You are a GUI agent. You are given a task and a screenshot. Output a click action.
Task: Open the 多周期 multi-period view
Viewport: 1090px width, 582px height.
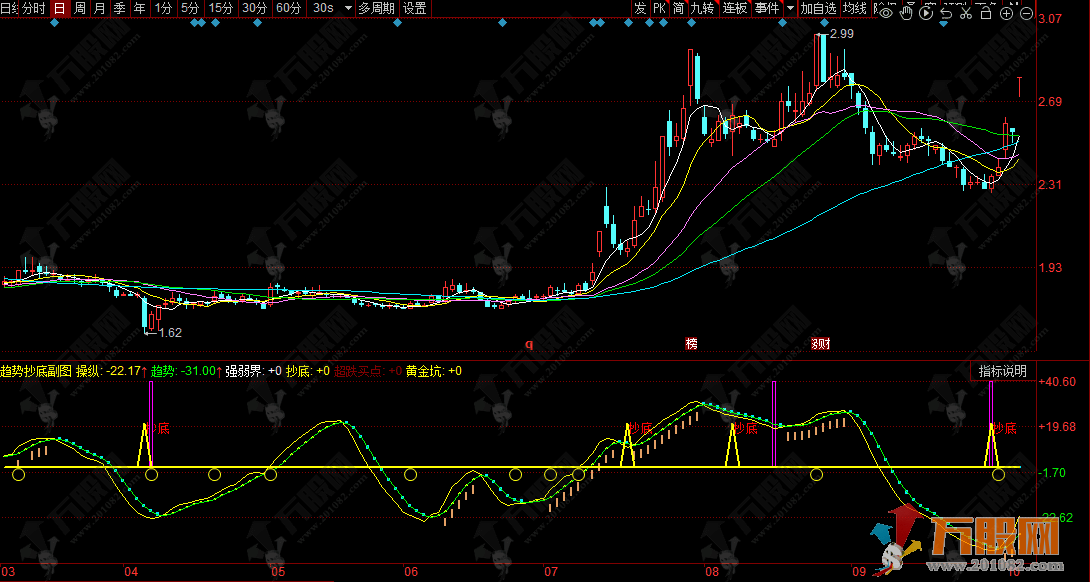pyautogui.click(x=377, y=8)
